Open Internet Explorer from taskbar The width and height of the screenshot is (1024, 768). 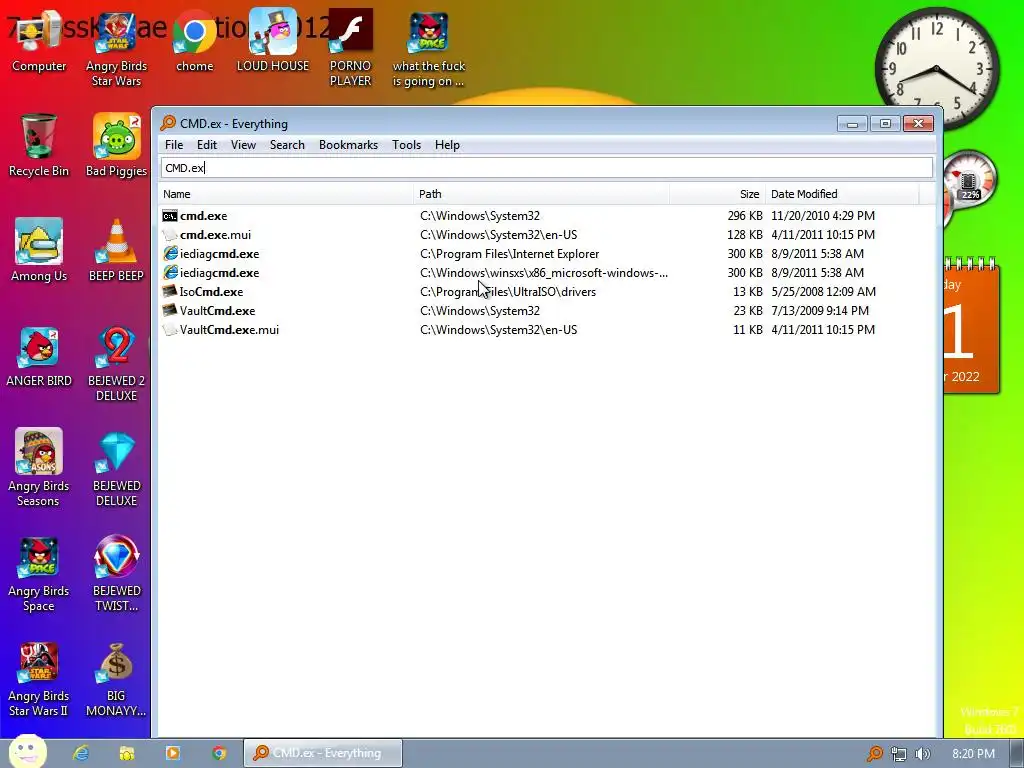click(x=80, y=753)
